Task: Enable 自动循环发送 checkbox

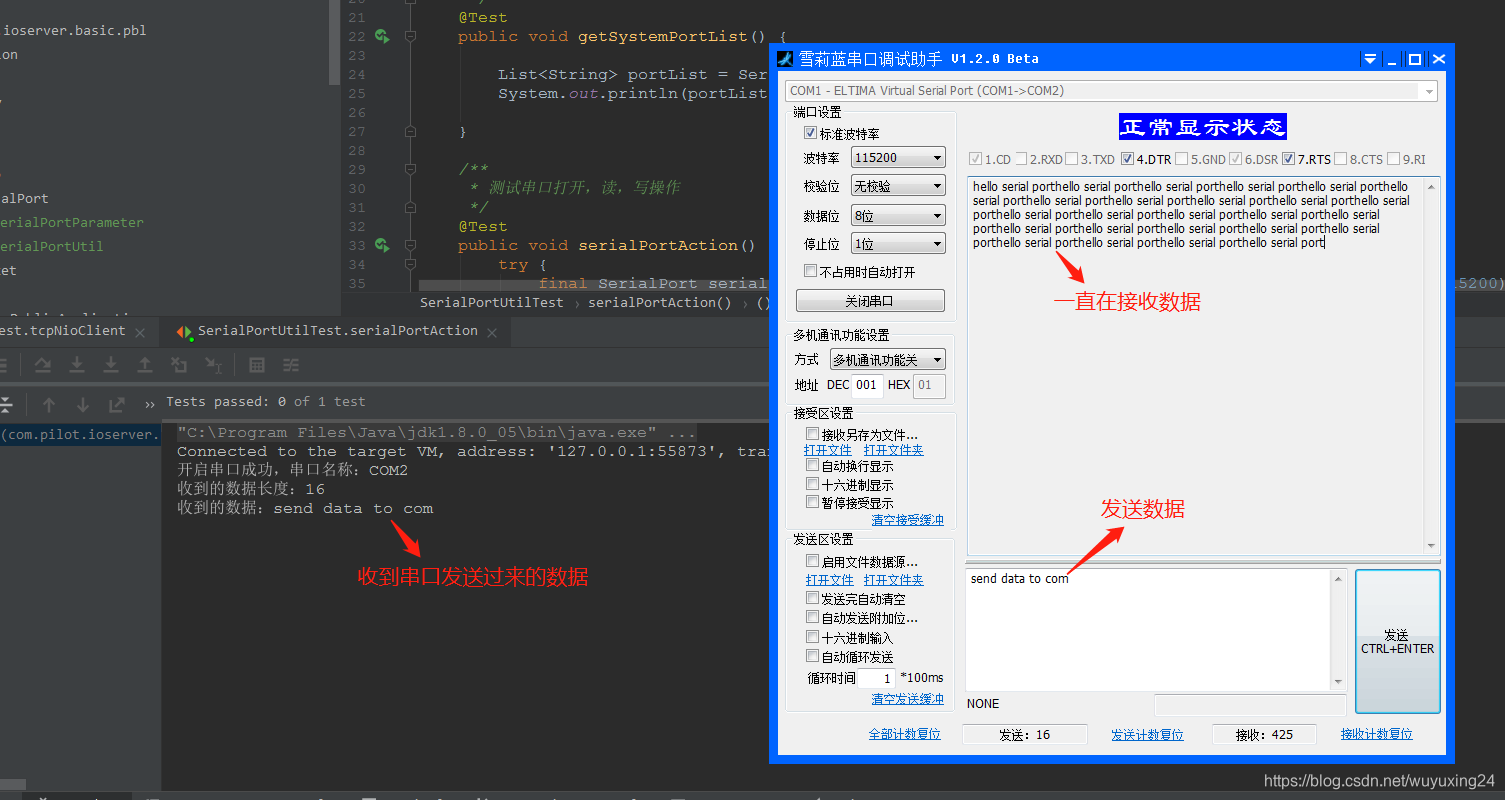Action: point(812,657)
